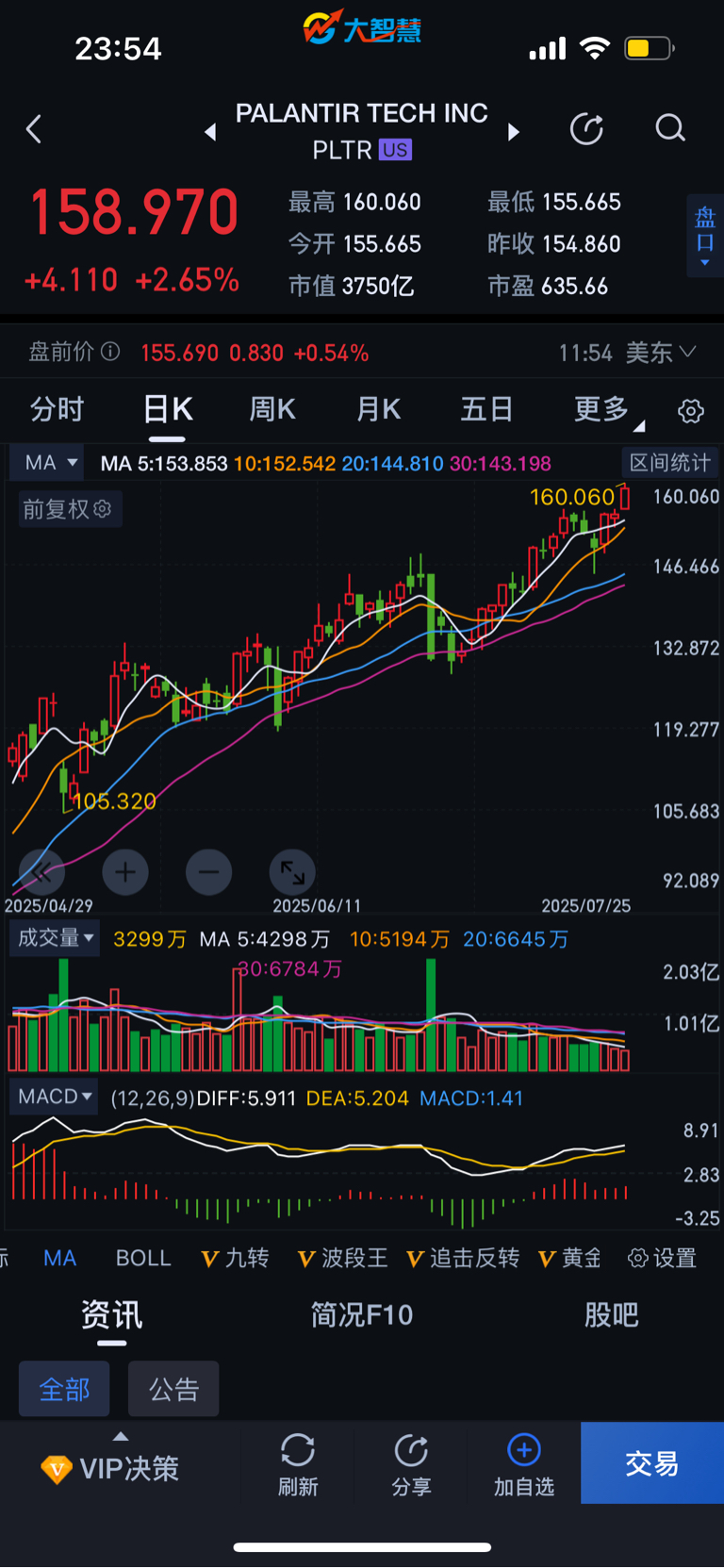Tap the 23:54 status bar clock
724x1568 pixels.
(x=118, y=49)
